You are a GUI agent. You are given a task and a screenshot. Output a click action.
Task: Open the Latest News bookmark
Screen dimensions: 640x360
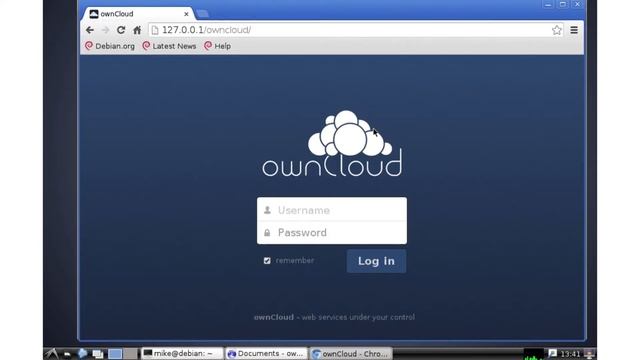169,46
